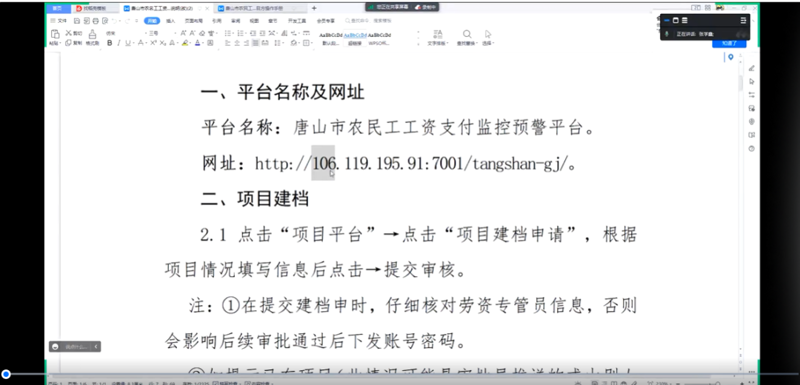Click the video progress bar handle
Image resolution: width=800 pixels, height=385 pixels.
(6, 374)
